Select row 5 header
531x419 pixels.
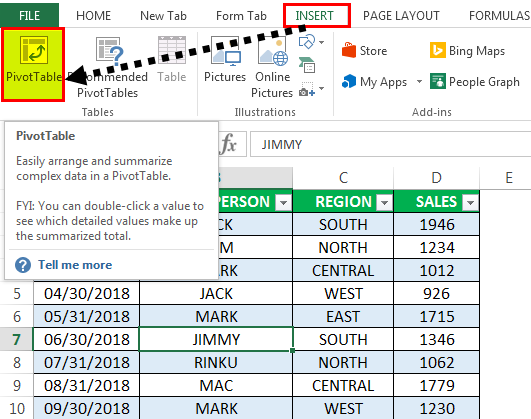pos(17,293)
